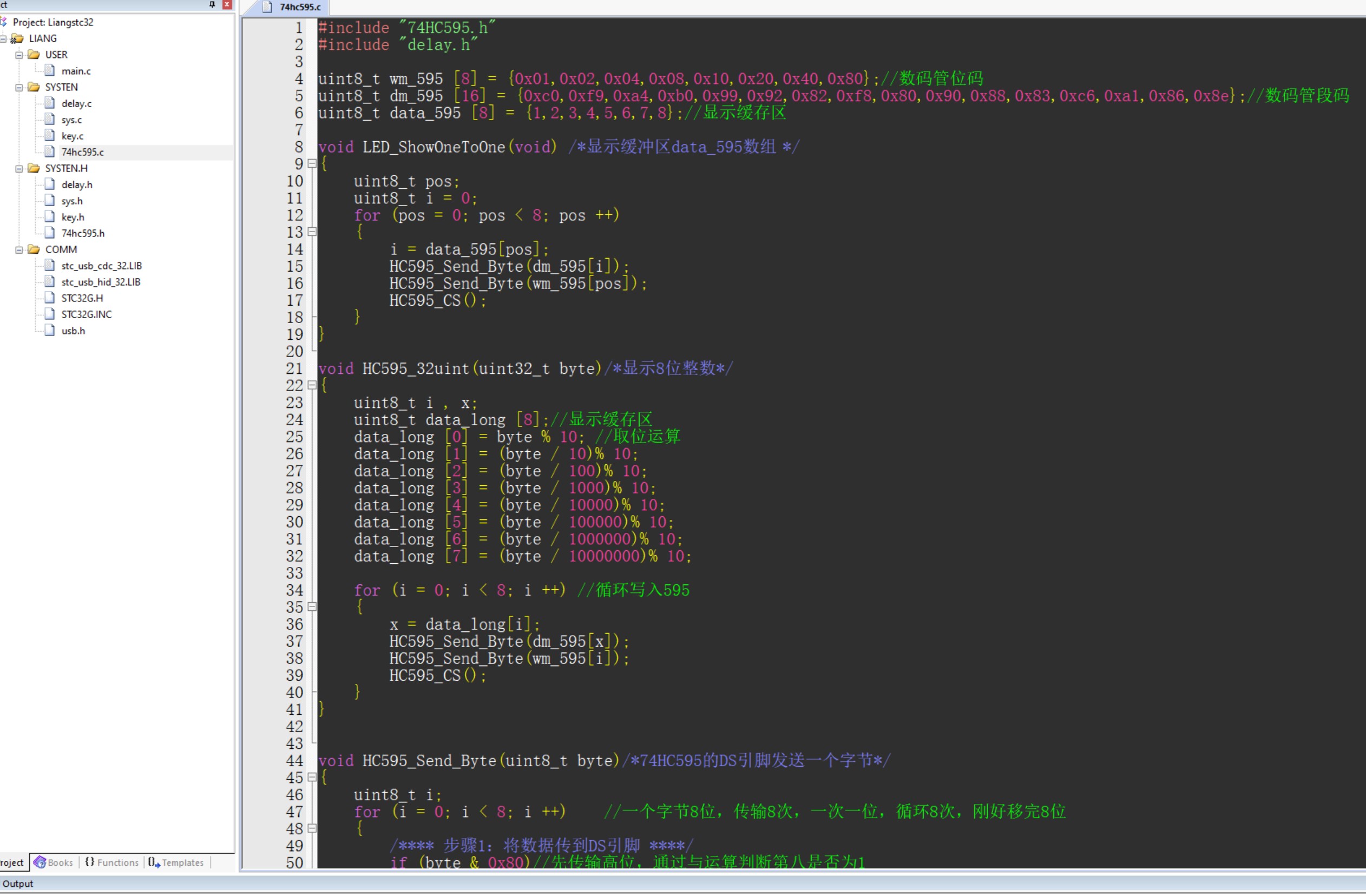Fold HC595_Send_Byte function at line 45

(312, 779)
